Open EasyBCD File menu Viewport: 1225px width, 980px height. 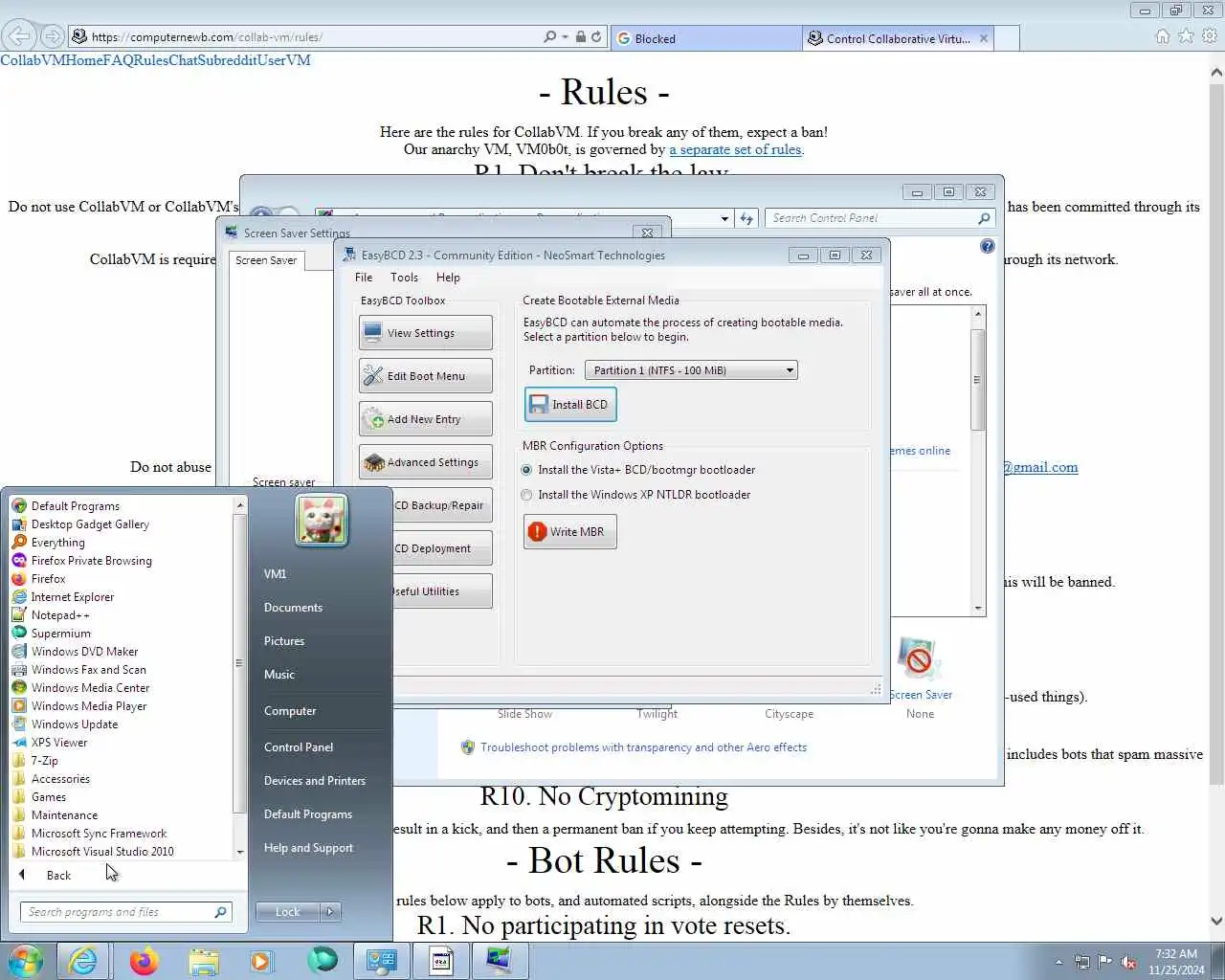coord(364,278)
